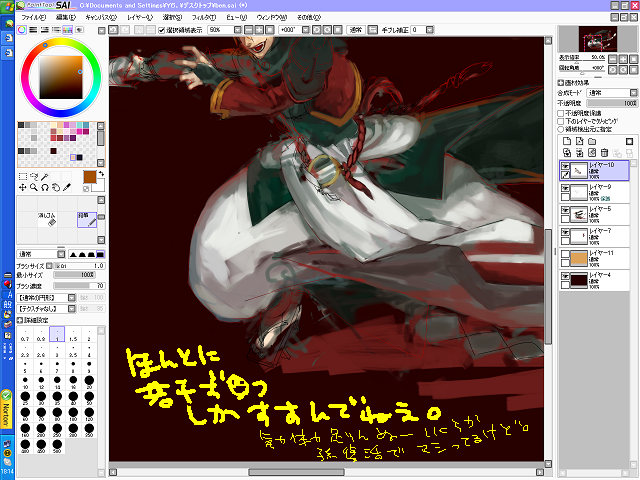The width and height of the screenshot is (640, 480).
Task: Toggle the selection display (選択領域表示) checkbox
Action: [162, 30]
